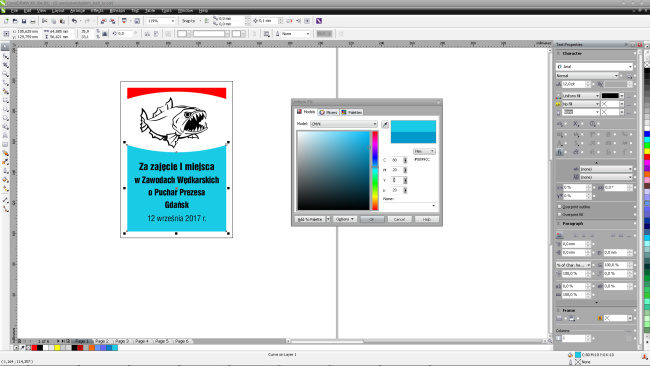This screenshot has width=650, height=366.
Task: Enable the Overprint outline checkbox
Action: click(x=559, y=206)
